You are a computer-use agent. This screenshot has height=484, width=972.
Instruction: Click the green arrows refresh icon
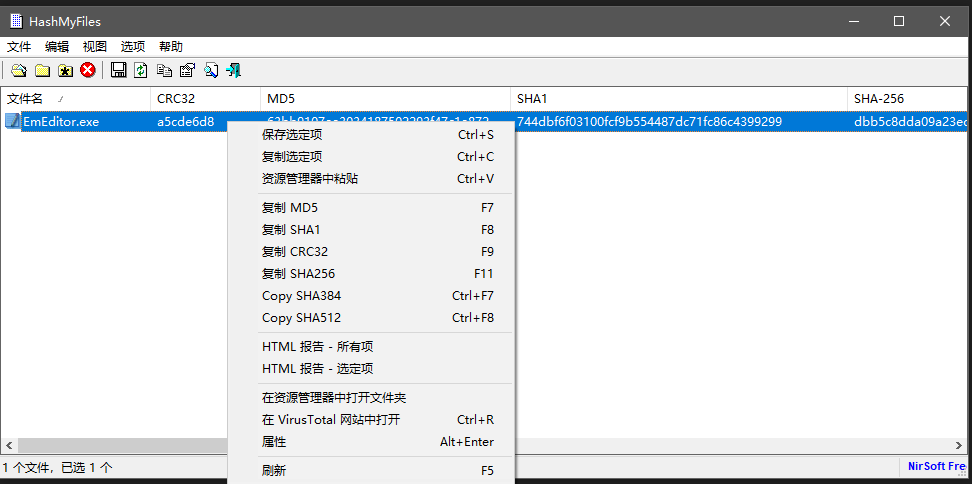(141, 70)
